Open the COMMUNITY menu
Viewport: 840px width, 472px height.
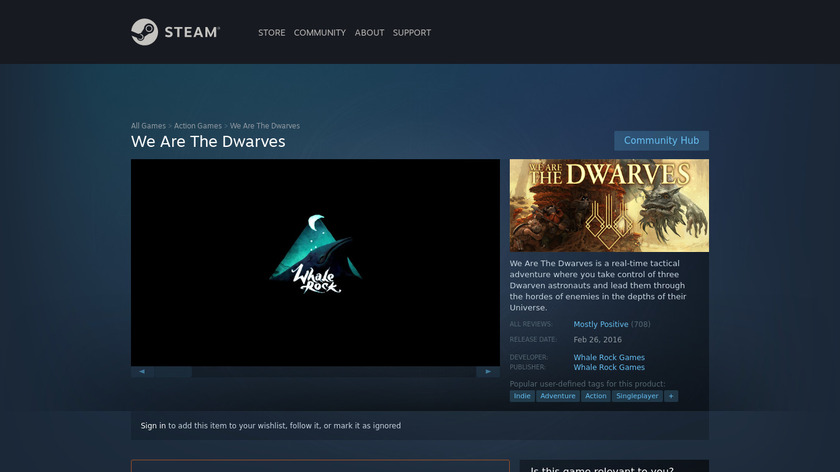coord(320,33)
